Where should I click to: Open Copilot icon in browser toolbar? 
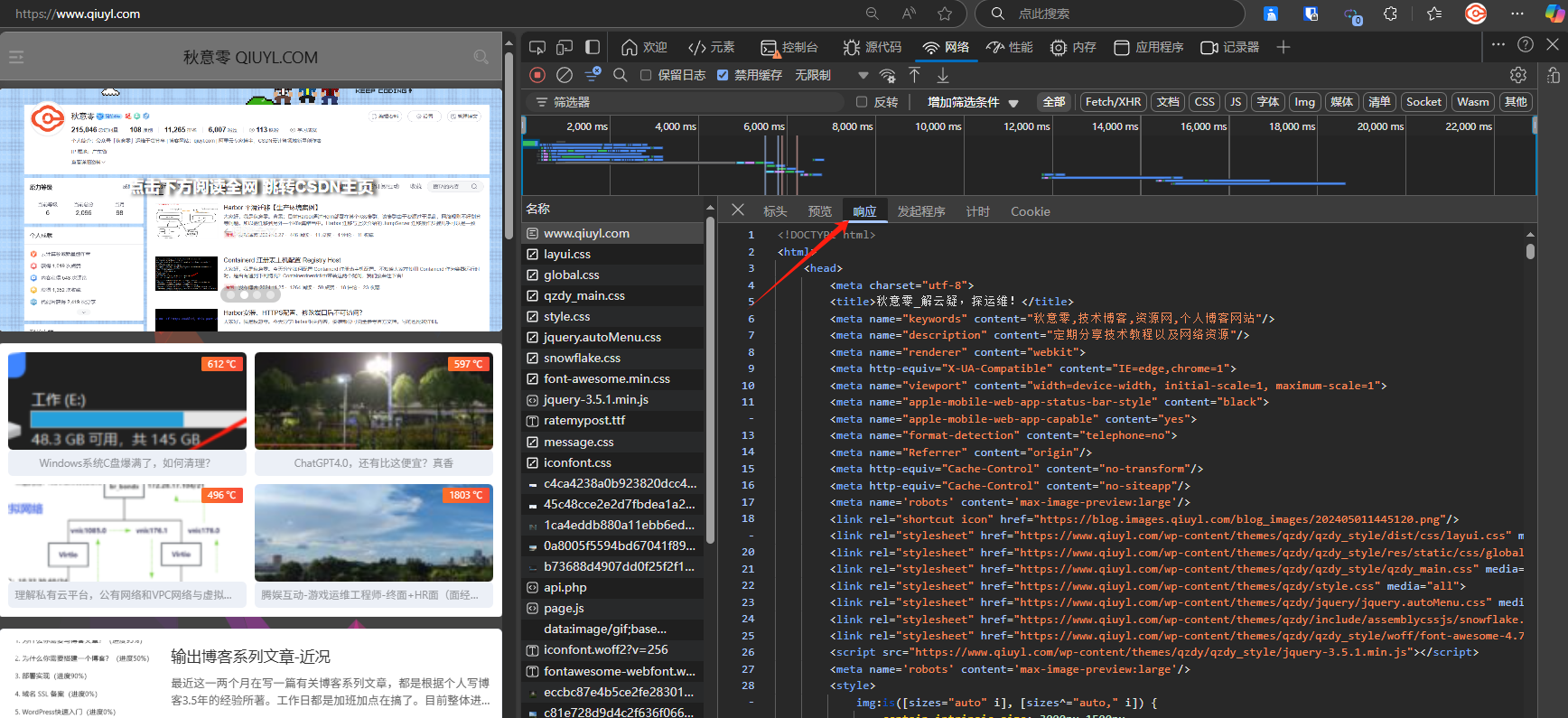(1554, 14)
